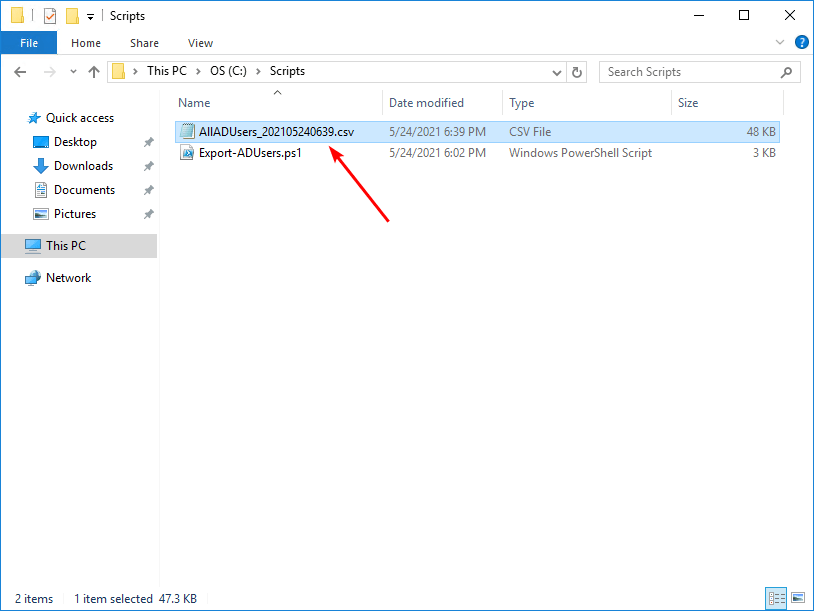814x611 pixels.
Task: Go forward with the right arrow
Action: [49, 72]
